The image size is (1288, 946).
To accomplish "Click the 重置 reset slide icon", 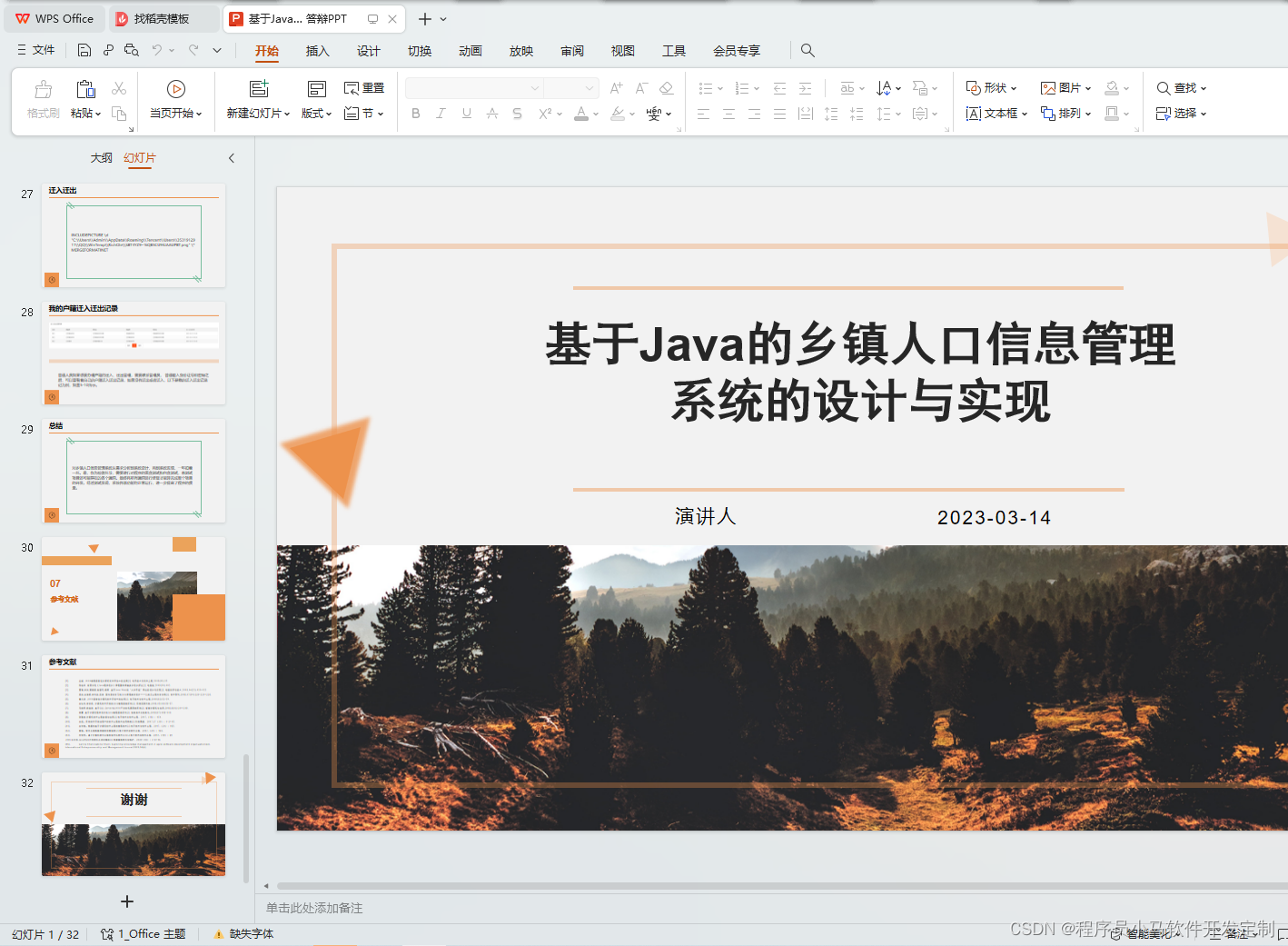I will 362,87.
